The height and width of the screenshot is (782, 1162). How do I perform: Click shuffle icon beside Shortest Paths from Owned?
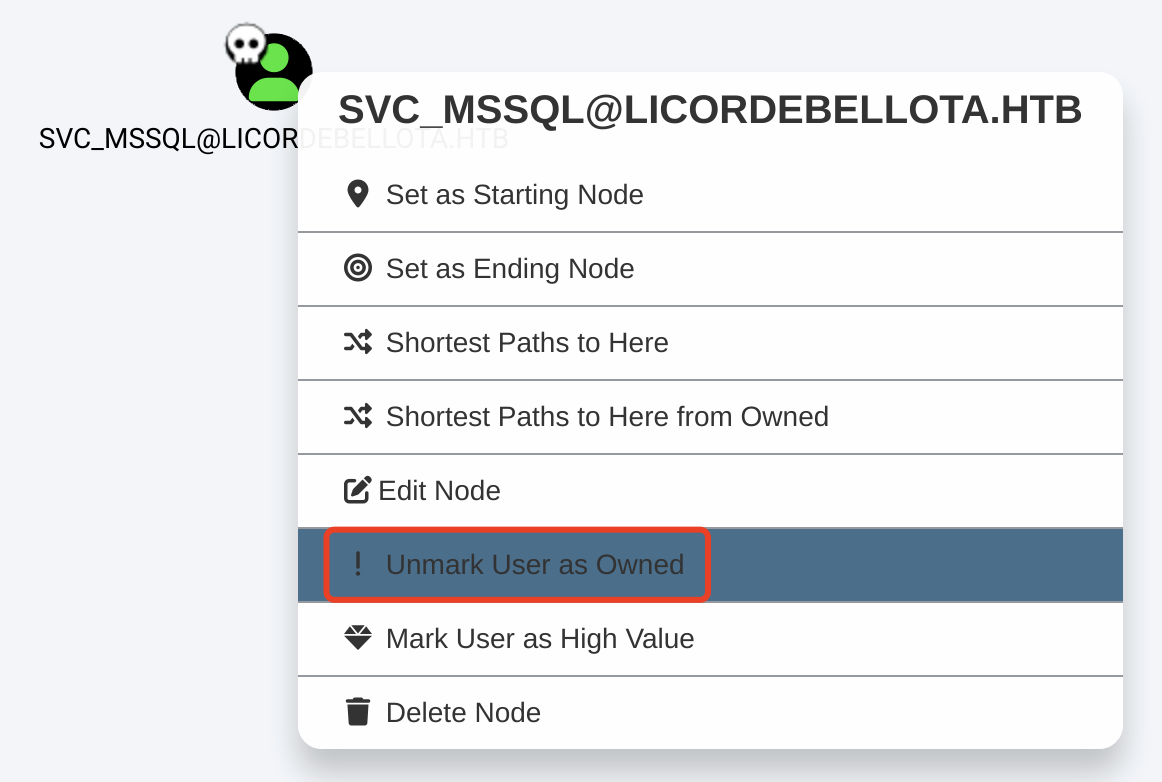tap(357, 416)
